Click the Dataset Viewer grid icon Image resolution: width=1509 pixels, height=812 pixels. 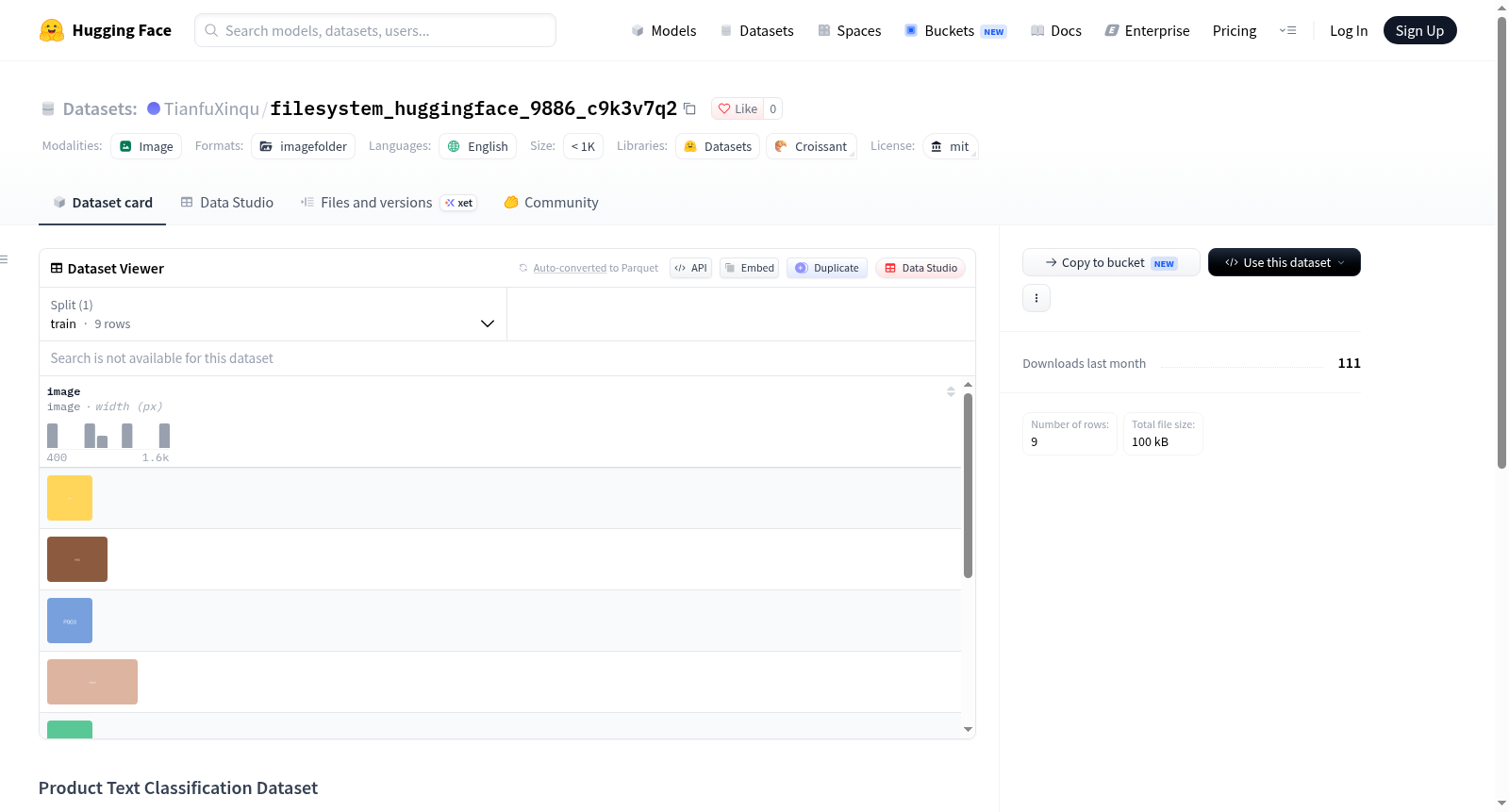[x=57, y=268]
